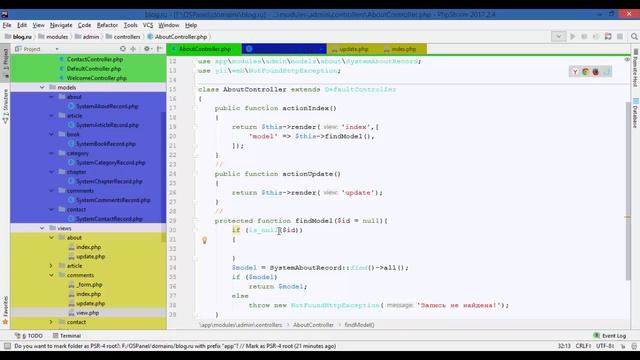Click the admin breadcrumb in navigation bar
640x360 pixels.
point(87,37)
